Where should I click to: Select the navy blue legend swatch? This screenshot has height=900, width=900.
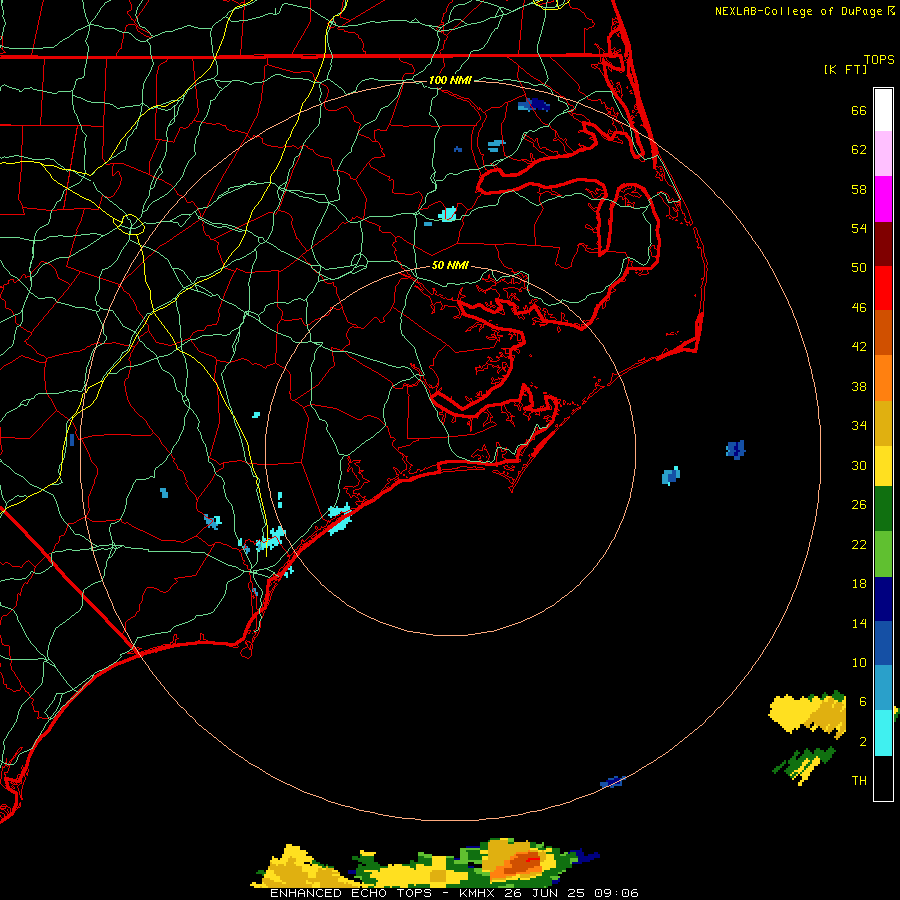point(883,599)
